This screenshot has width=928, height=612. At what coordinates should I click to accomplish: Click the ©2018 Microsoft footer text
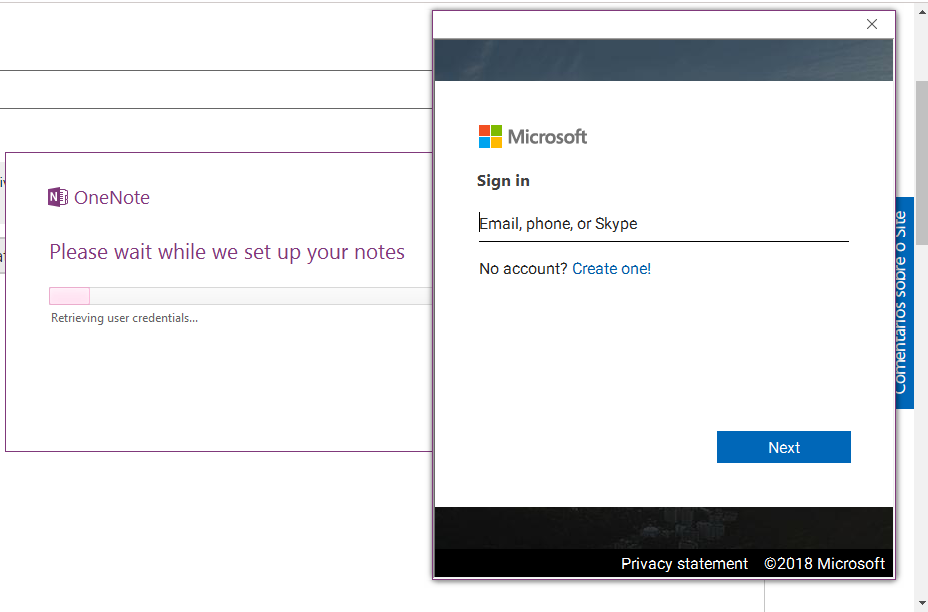[x=824, y=563]
